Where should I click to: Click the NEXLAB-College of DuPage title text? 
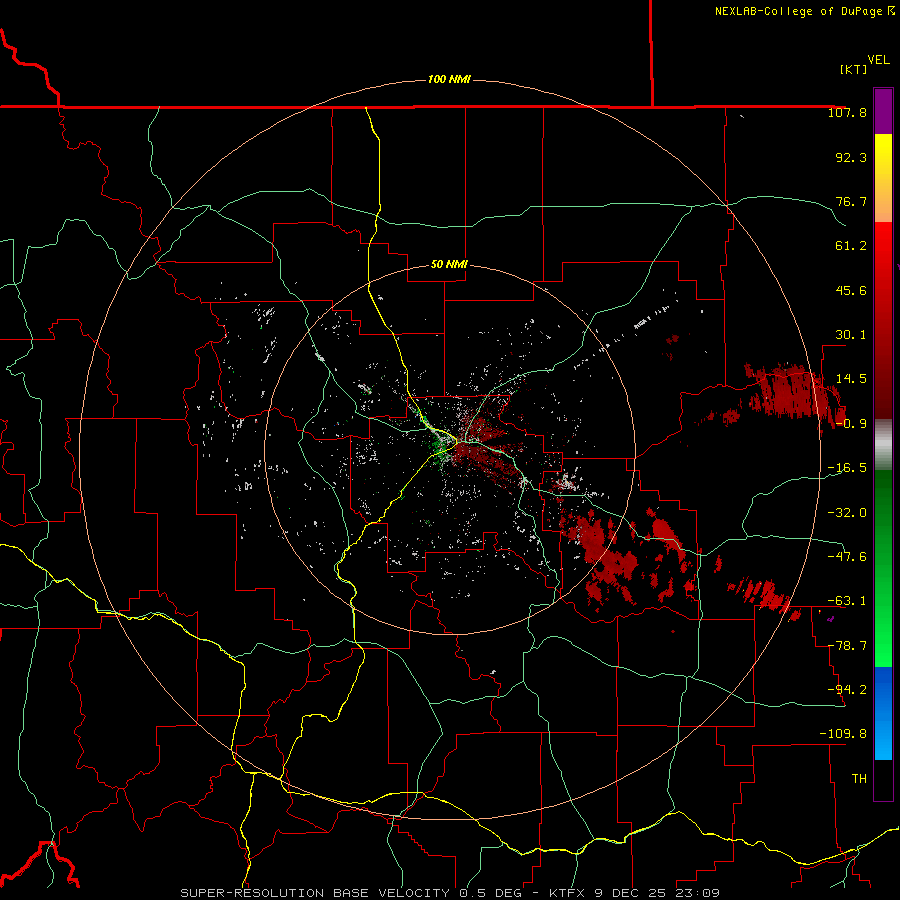coord(804,11)
